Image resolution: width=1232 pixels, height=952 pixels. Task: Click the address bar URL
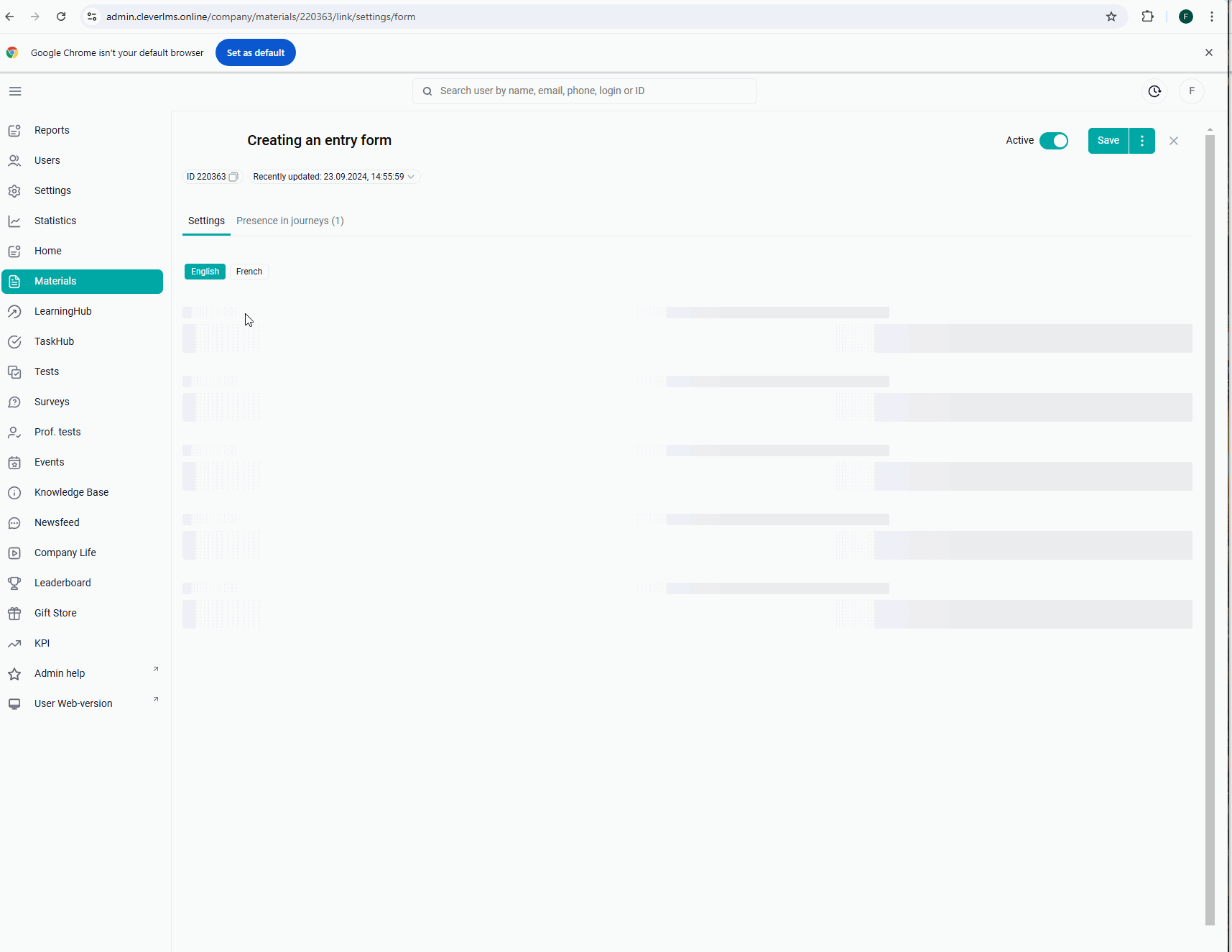[261, 17]
